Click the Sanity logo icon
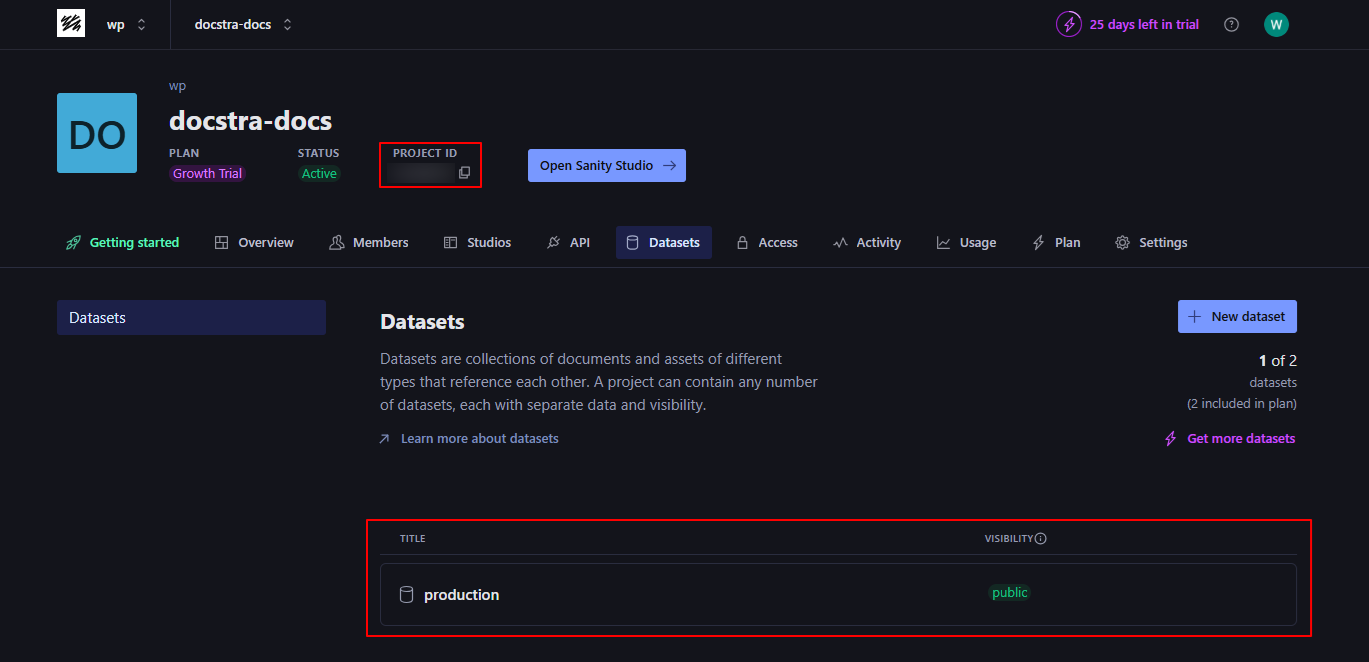This screenshot has width=1369, height=662. coord(71,24)
